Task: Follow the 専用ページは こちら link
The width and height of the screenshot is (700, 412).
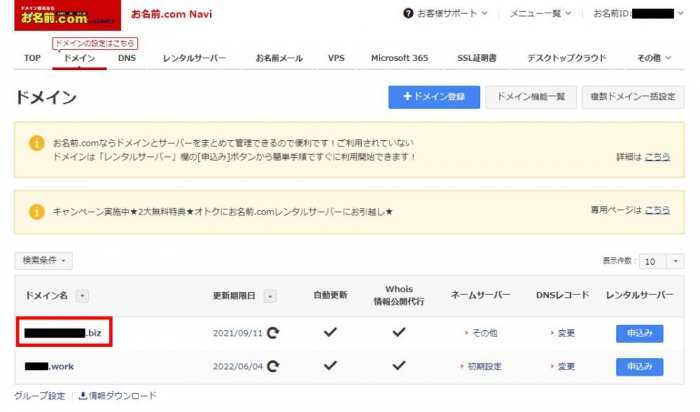Action: pos(657,210)
